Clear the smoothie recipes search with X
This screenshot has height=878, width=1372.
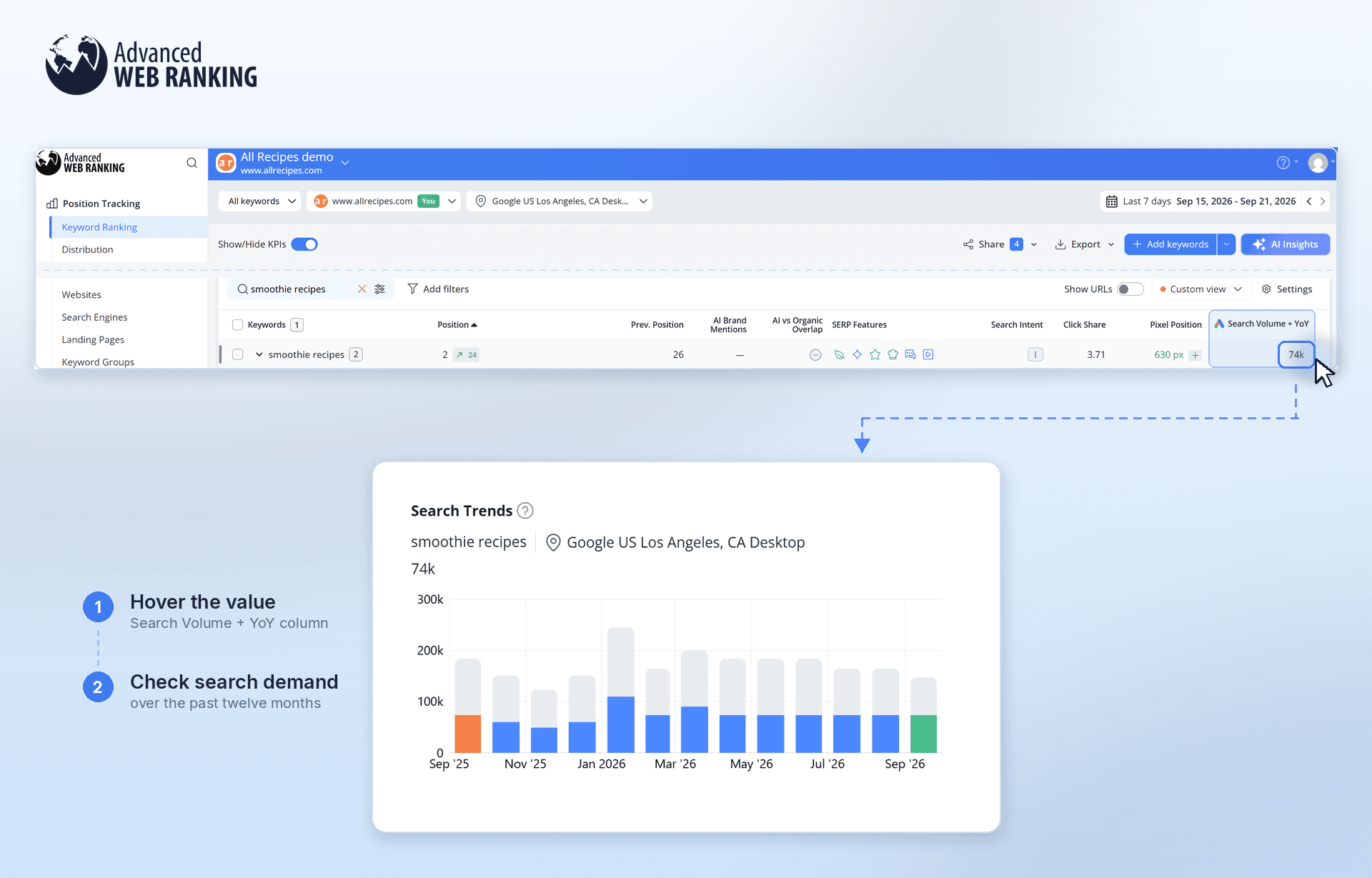(x=362, y=289)
